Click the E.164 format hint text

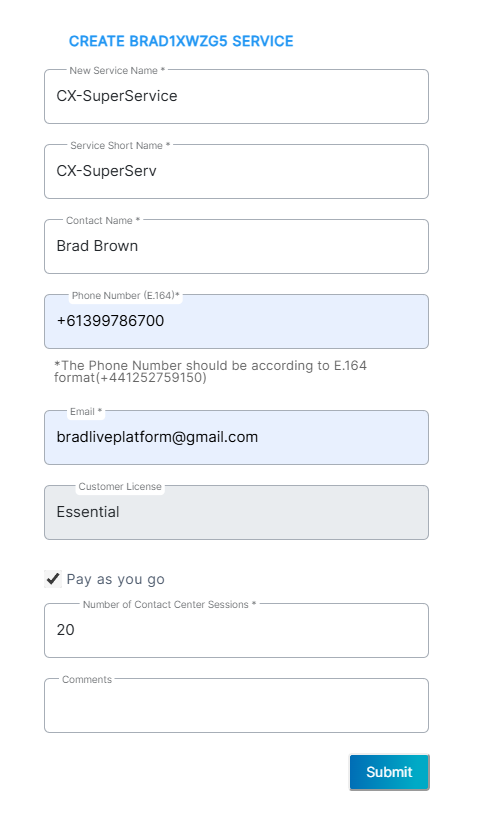(x=210, y=371)
